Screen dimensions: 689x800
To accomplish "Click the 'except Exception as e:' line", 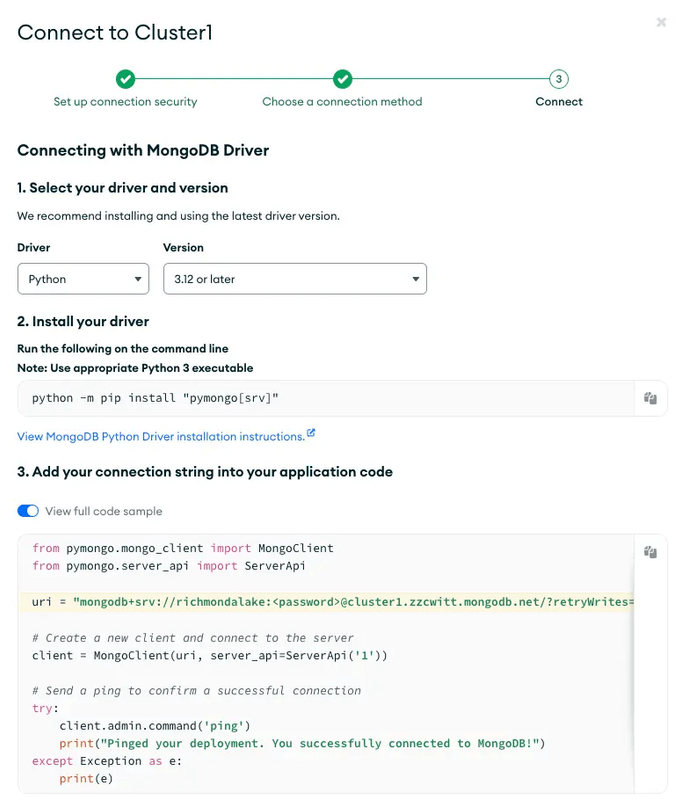I will click(107, 761).
